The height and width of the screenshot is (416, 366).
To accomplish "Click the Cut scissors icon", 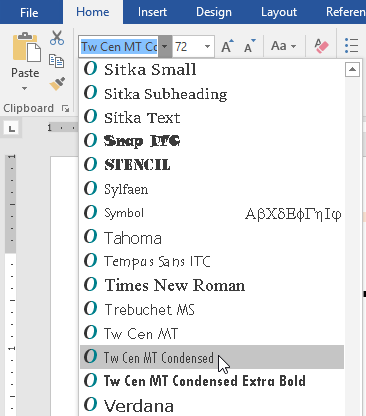I will pyautogui.click(x=57, y=38).
